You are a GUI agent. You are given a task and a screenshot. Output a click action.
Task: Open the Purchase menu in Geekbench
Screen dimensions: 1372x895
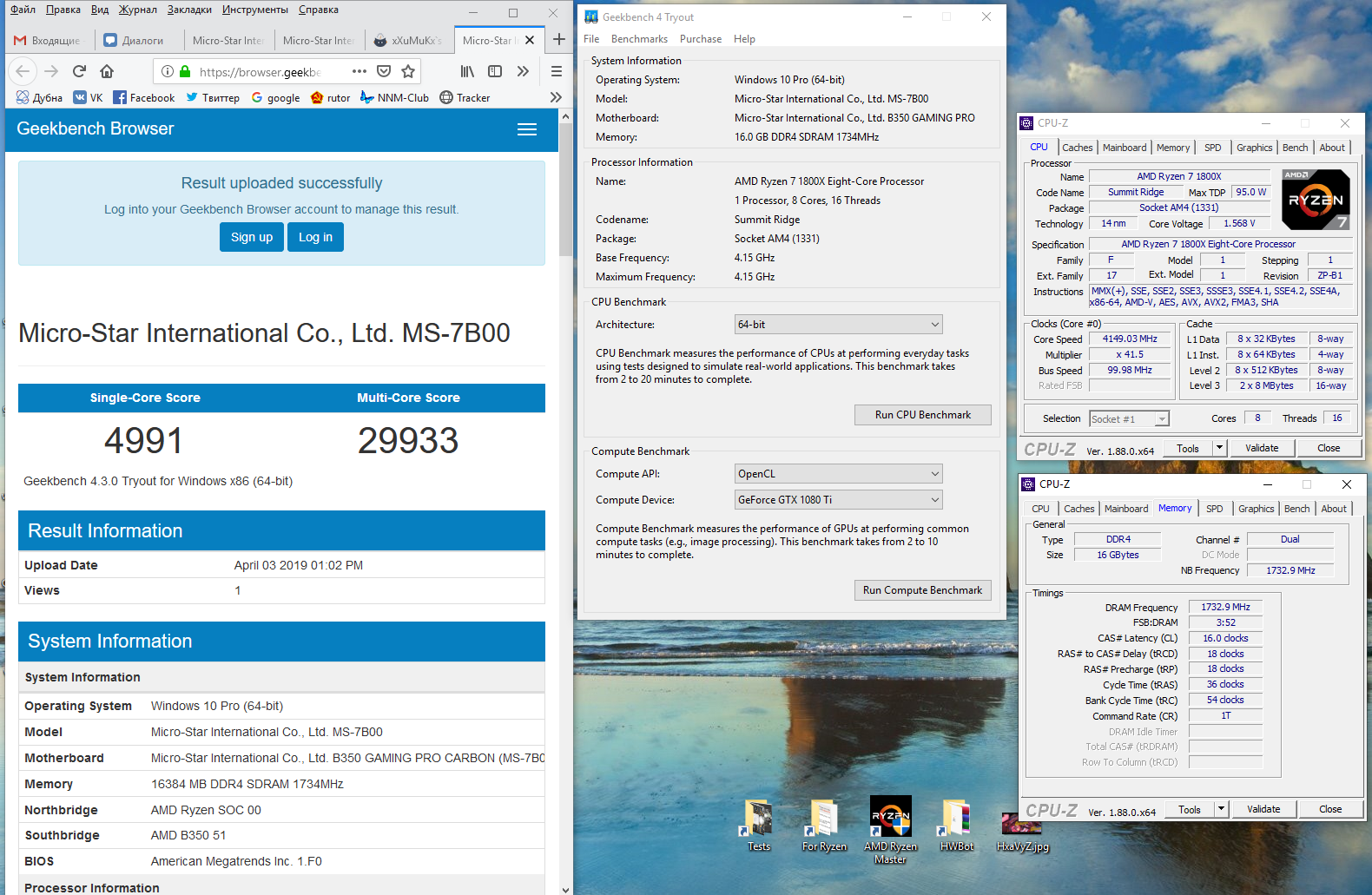click(x=701, y=39)
